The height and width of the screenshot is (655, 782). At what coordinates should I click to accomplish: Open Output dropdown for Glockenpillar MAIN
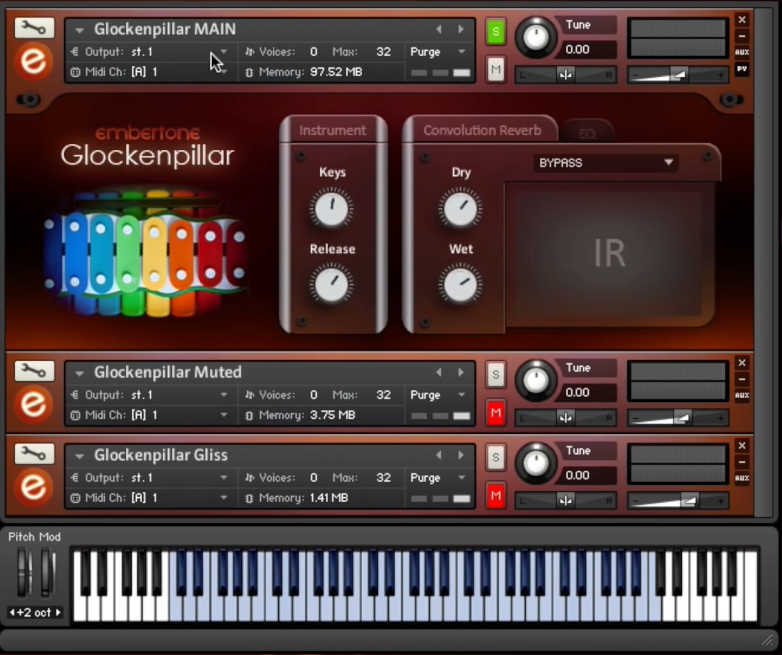(223, 51)
